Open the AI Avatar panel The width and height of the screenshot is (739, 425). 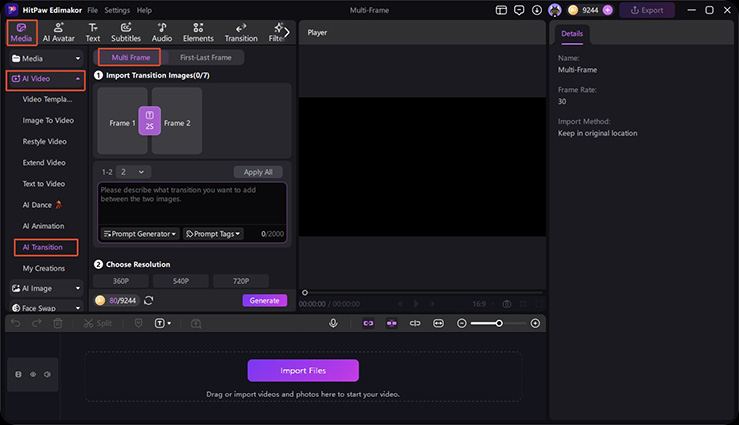coord(58,33)
